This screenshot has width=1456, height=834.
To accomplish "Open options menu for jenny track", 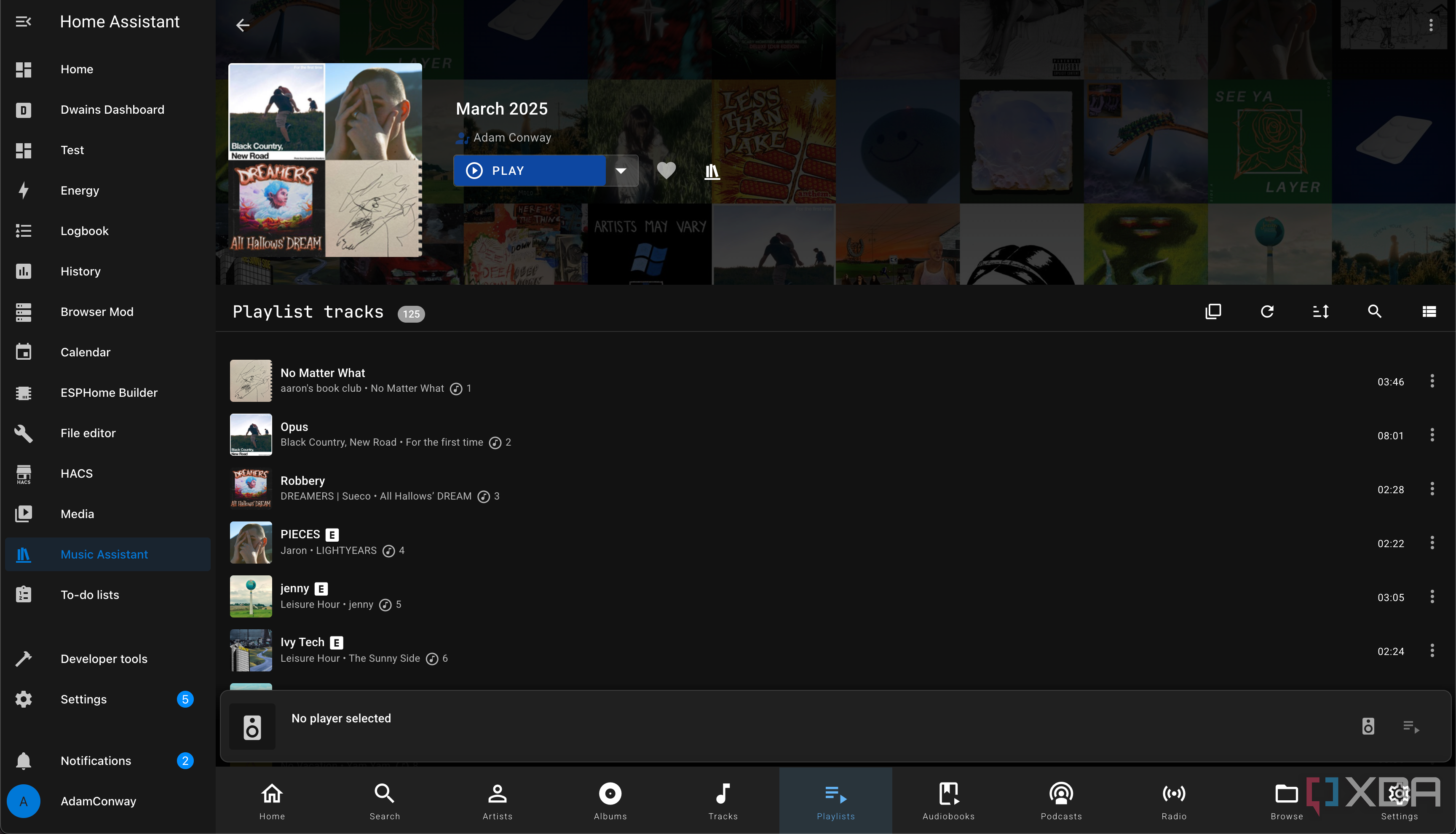I will [x=1432, y=596].
